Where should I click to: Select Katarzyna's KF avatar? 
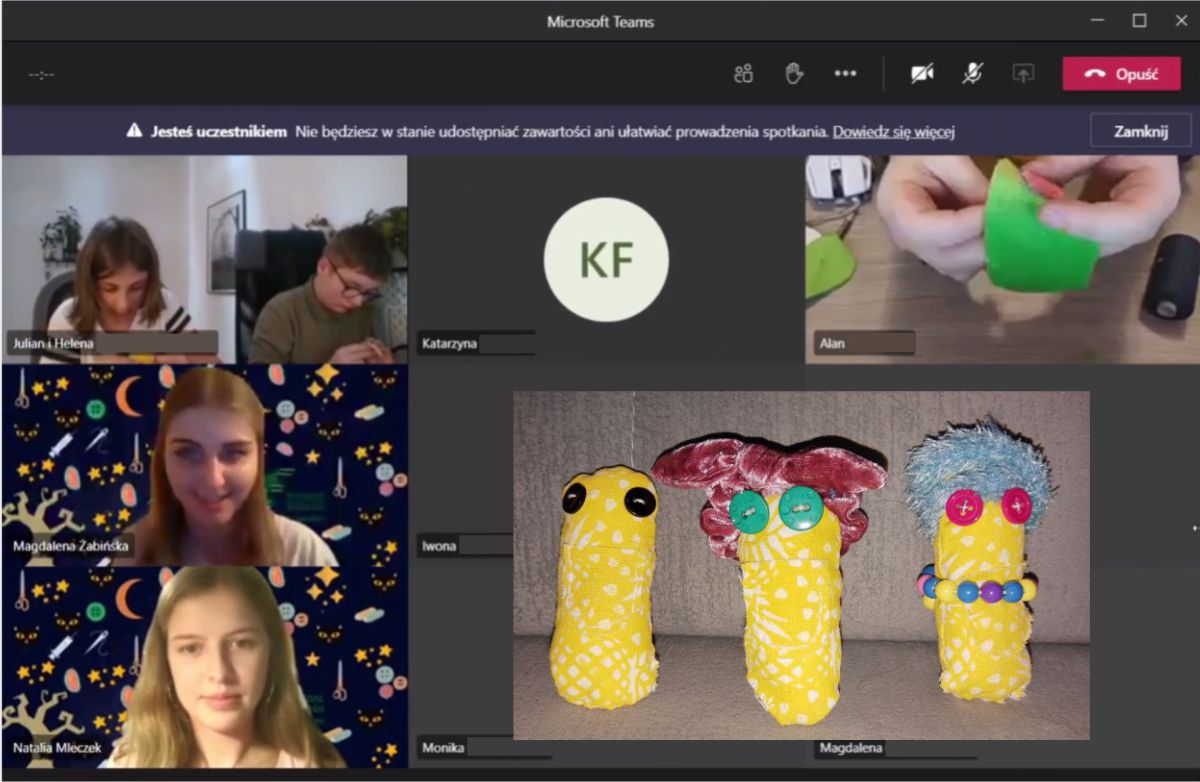click(605, 259)
